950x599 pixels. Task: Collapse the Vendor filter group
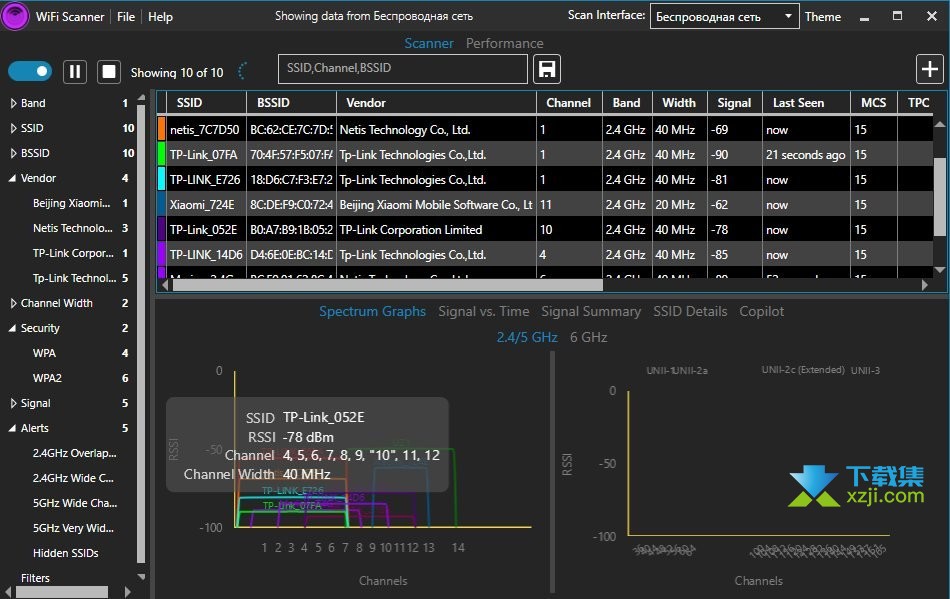pos(13,178)
